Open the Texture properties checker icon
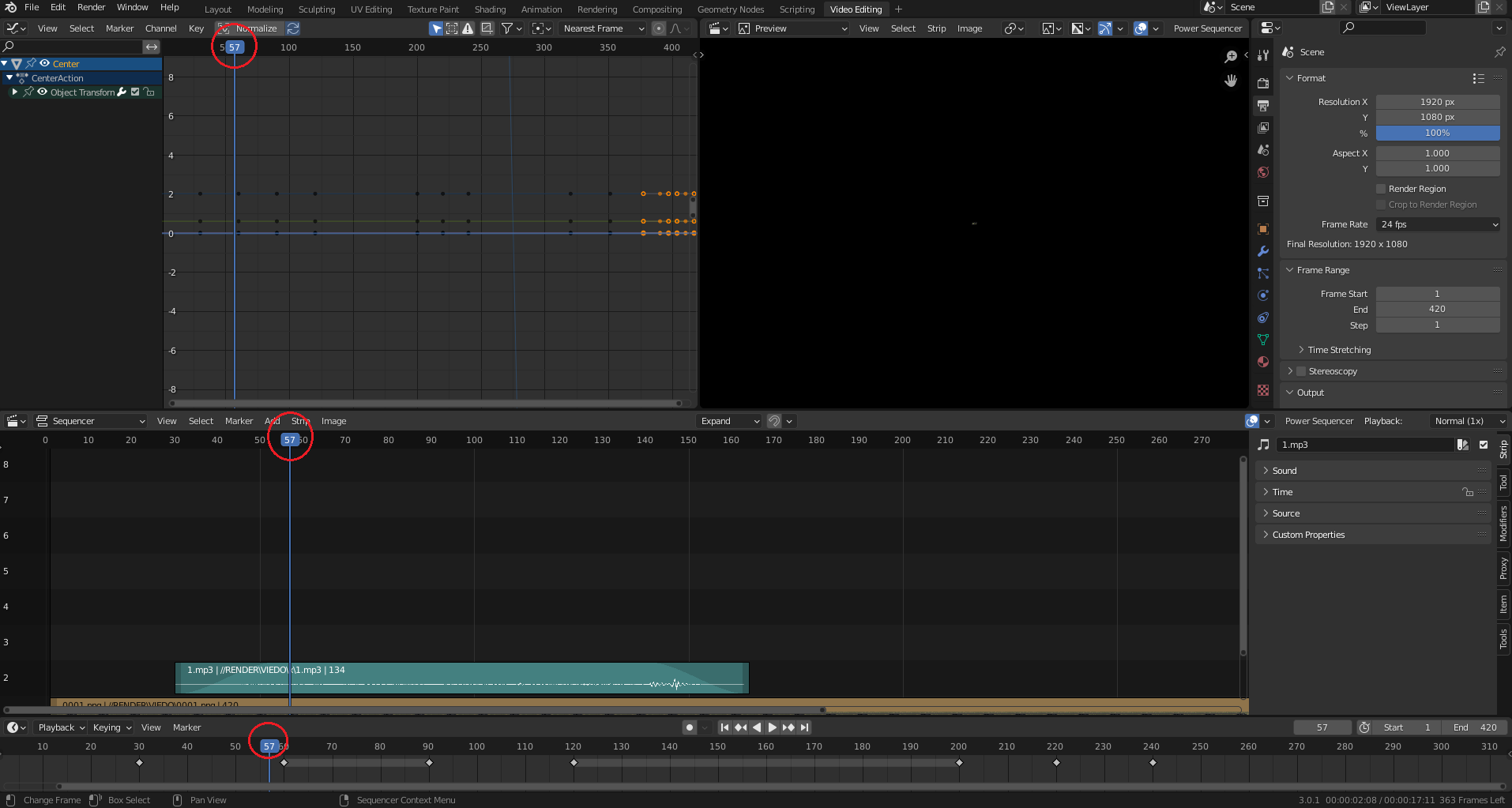 click(x=1263, y=390)
